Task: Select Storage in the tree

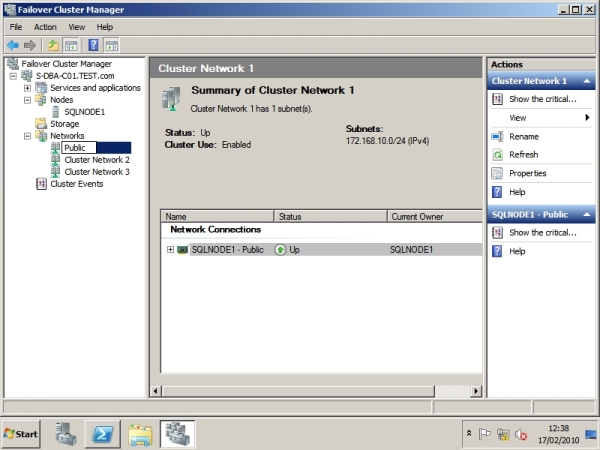Action: click(65, 124)
